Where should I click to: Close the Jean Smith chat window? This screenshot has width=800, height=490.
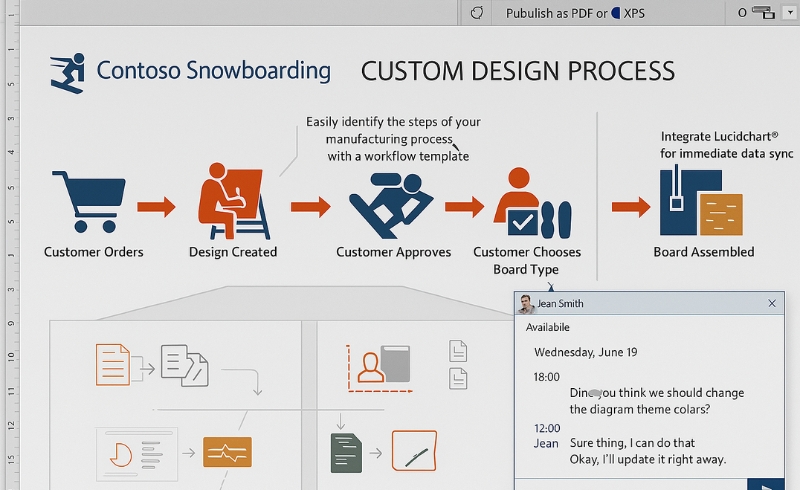[x=772, y=304]
